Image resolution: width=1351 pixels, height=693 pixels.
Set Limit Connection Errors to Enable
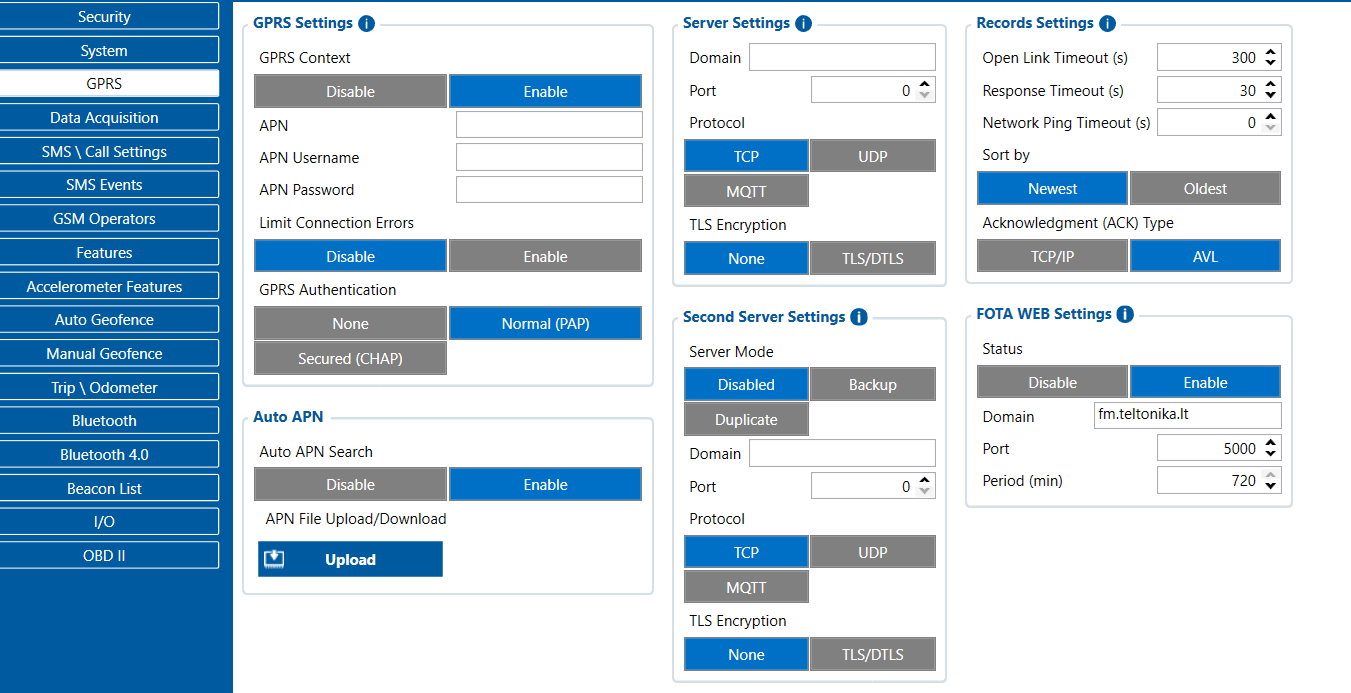545,256
